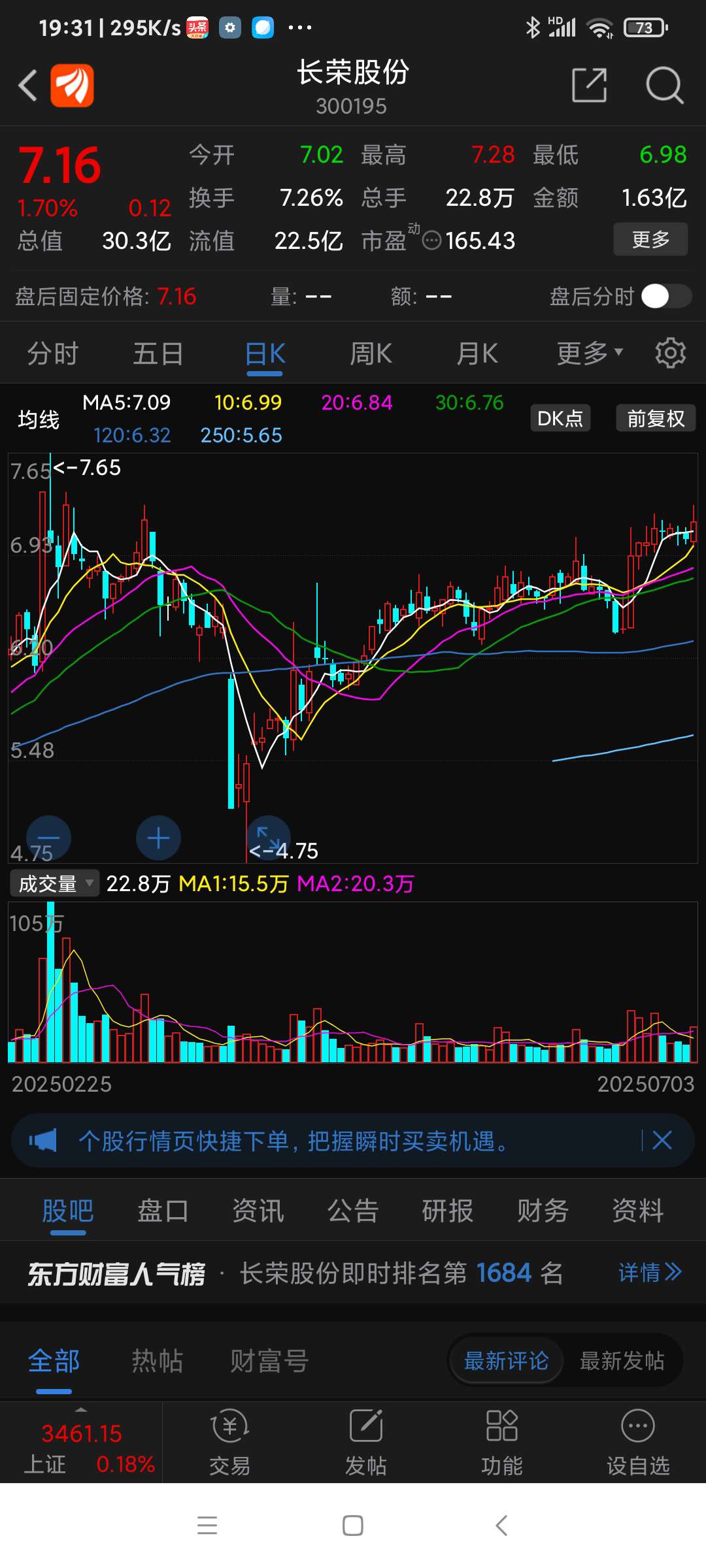The width and height of the screenshot is (706, 1568).
Task: Open 盘口 tab
Action: (163, 1211)
